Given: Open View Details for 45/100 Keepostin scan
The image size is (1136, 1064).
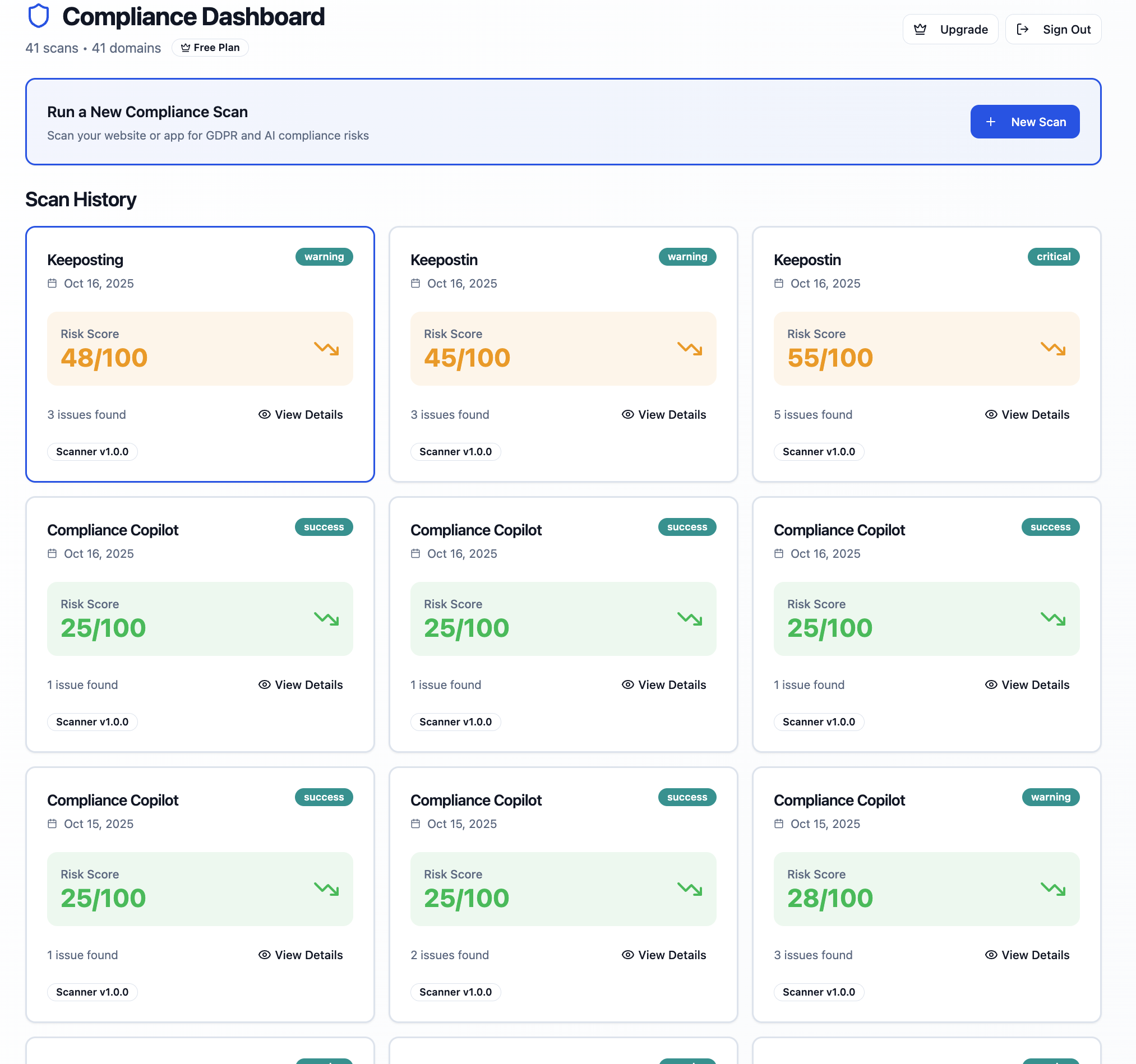Looking at the screenshot, I should pos(663,414).
